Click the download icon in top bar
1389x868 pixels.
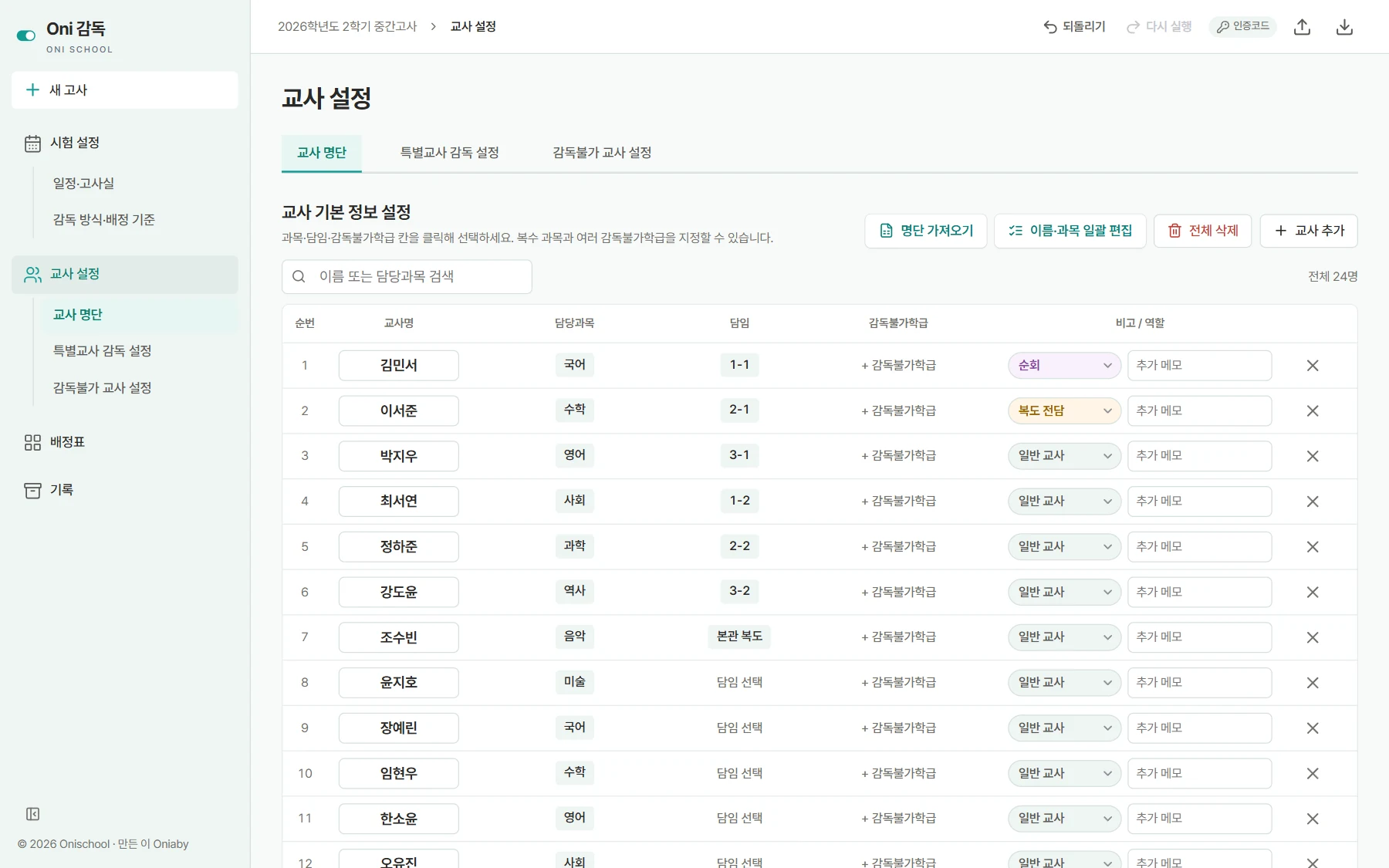point(1344,27)
